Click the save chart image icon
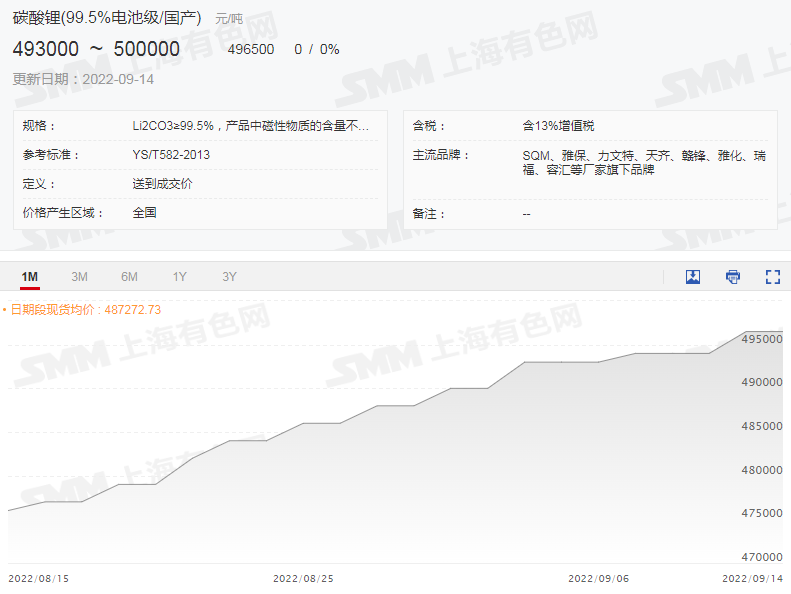Screen dimensions: 791x594 [x=693, y=277]
